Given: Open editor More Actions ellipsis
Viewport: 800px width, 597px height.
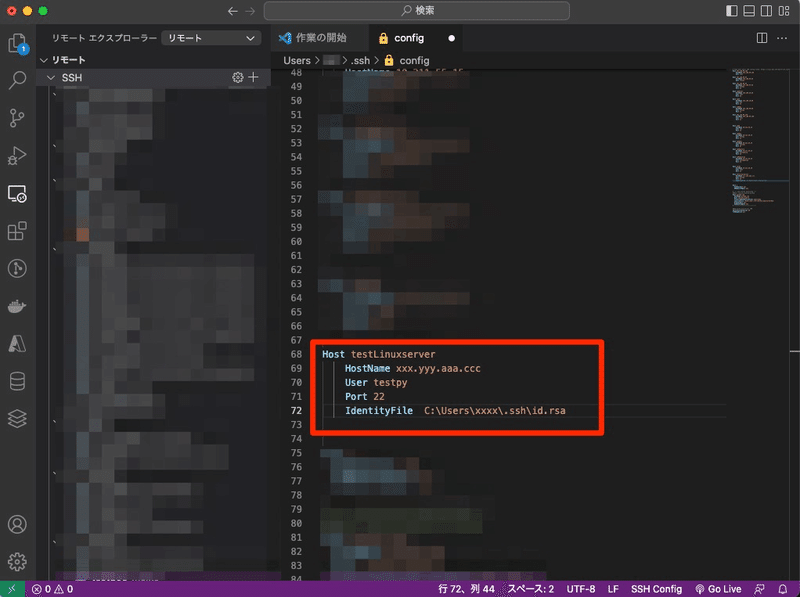Looking at the screenshot, I should (x=782, y=38).
